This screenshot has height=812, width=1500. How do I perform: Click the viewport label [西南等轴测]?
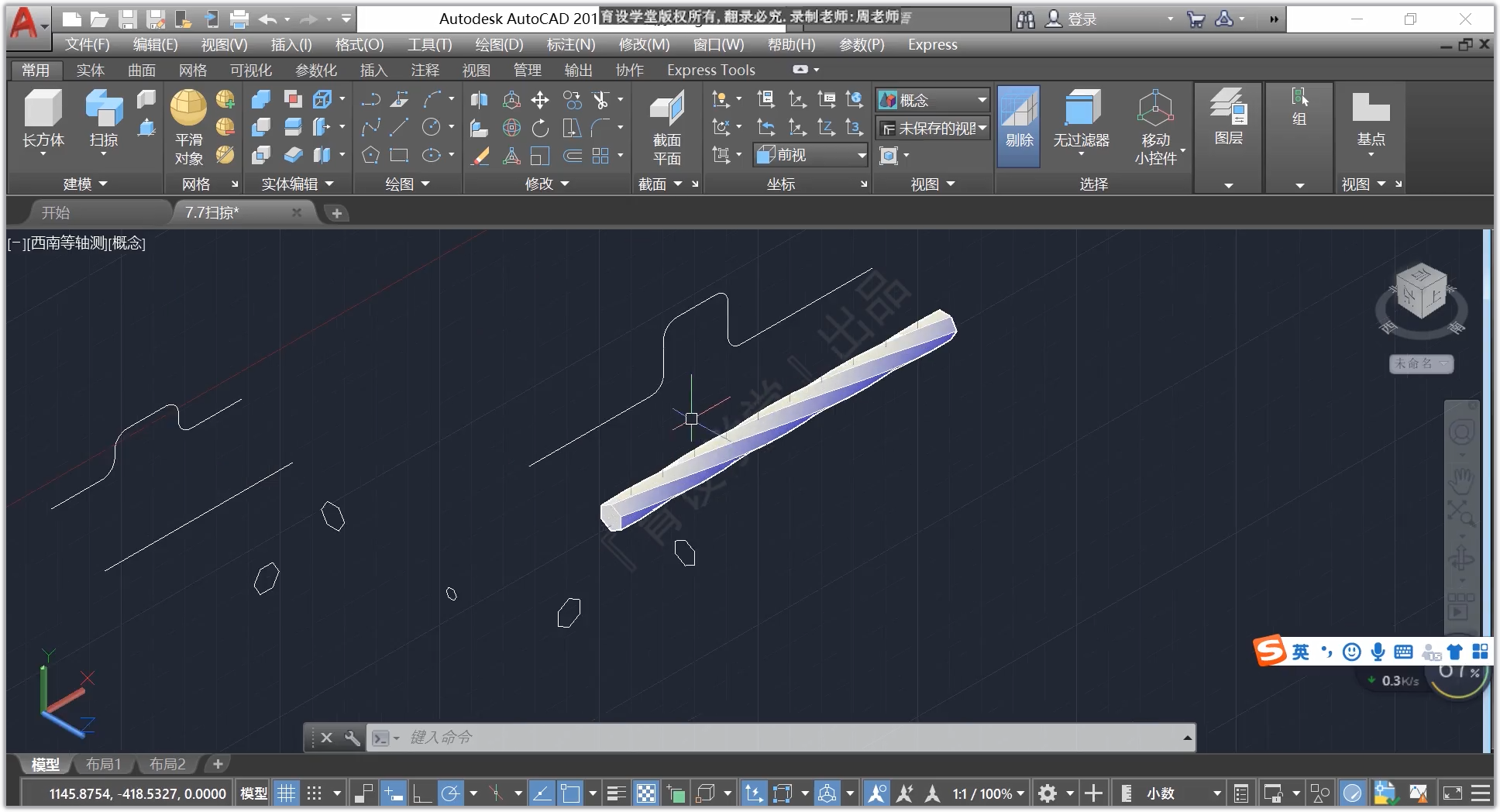coord(67,243)
